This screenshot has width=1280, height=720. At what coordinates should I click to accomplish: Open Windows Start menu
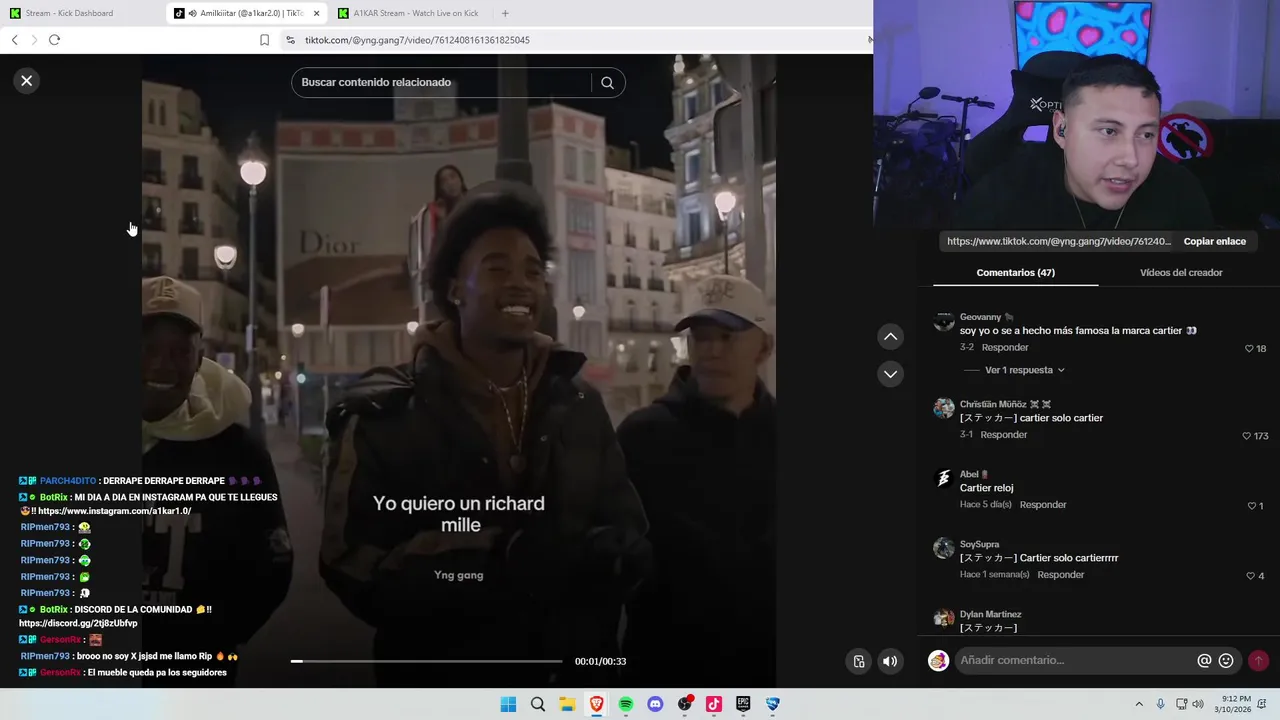pyautogui.click(x=508, y=704)
